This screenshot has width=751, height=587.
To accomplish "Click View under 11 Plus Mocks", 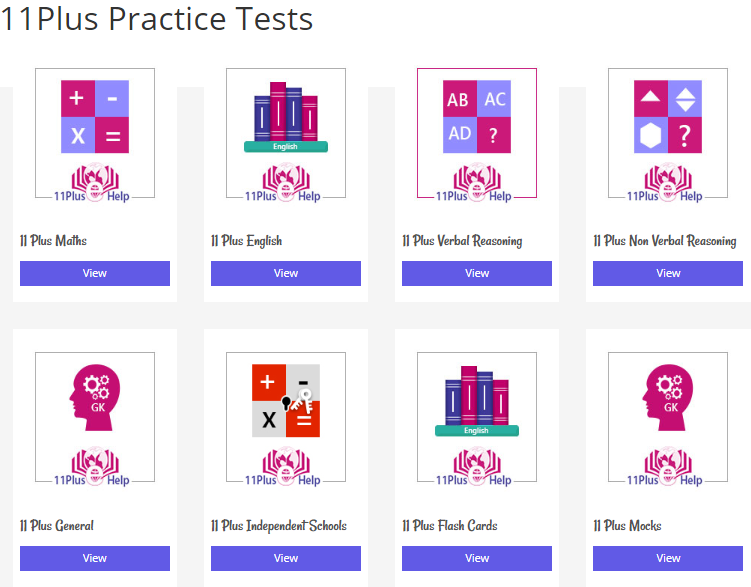I will [x=668, y=558].
